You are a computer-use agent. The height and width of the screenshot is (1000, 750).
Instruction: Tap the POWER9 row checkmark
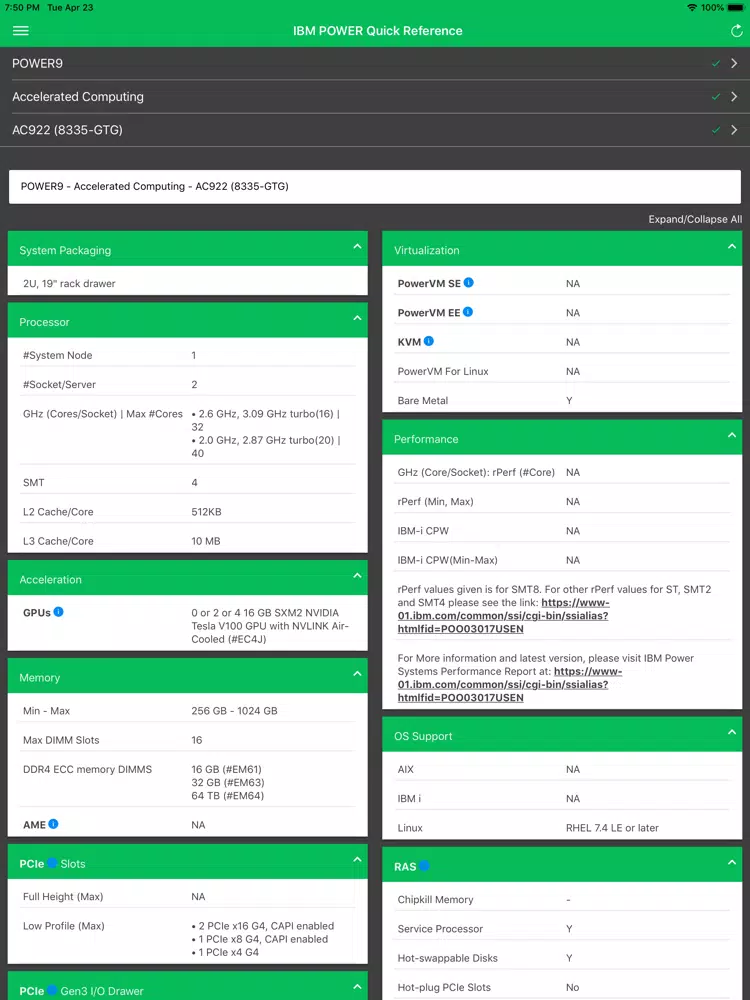click(x=716, y=63)
